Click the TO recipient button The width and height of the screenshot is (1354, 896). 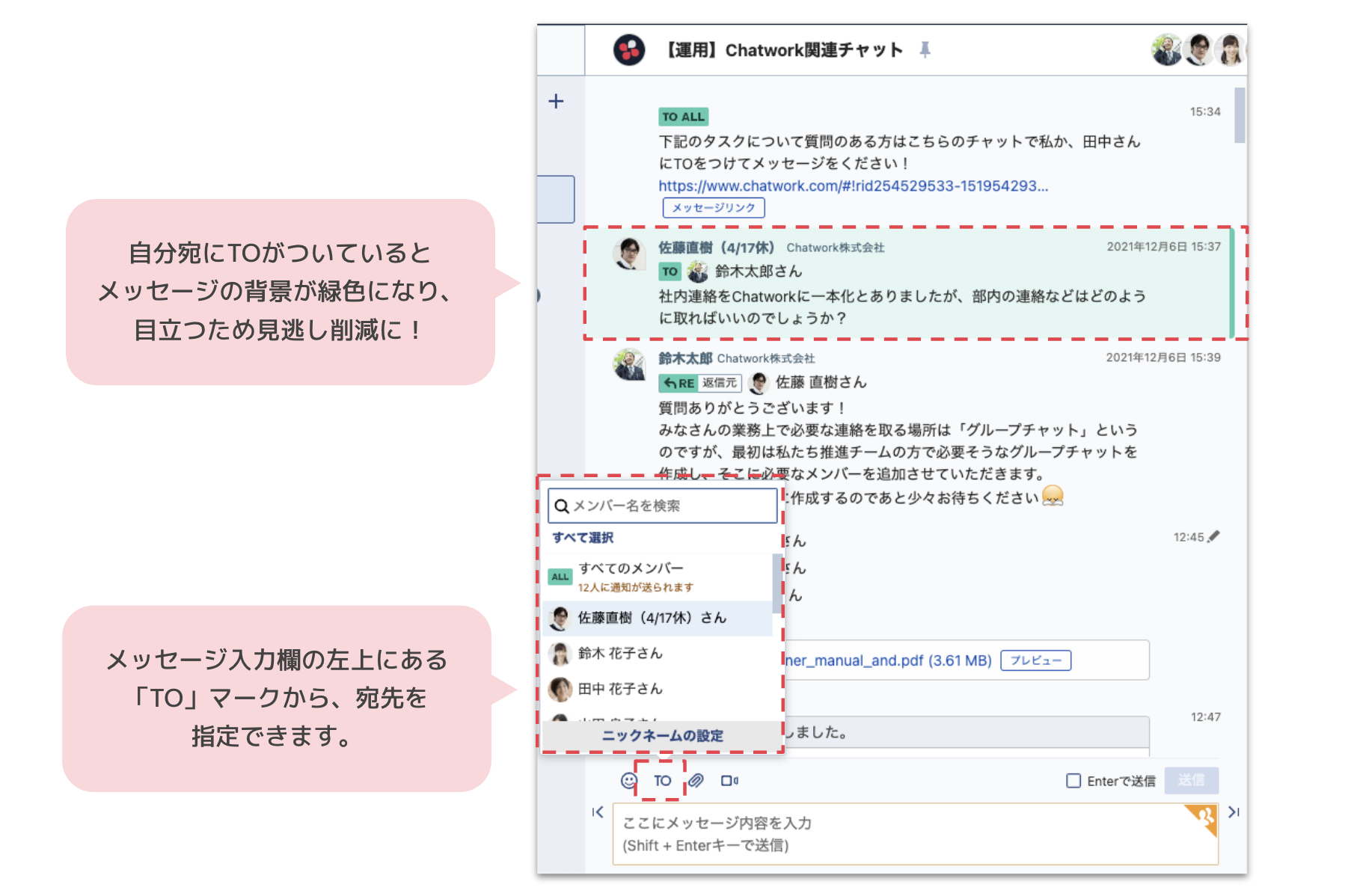[x=662, y=781]
